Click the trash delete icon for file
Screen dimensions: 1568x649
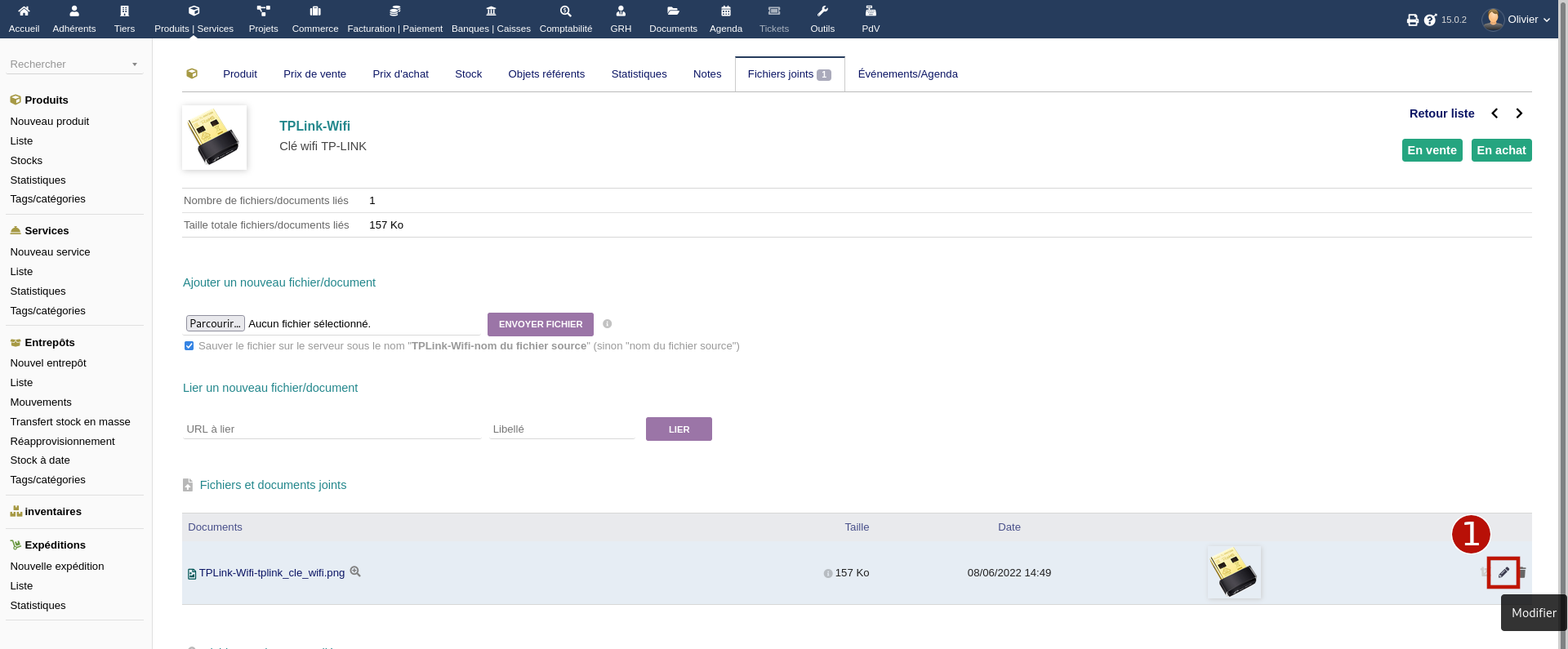1523,572
